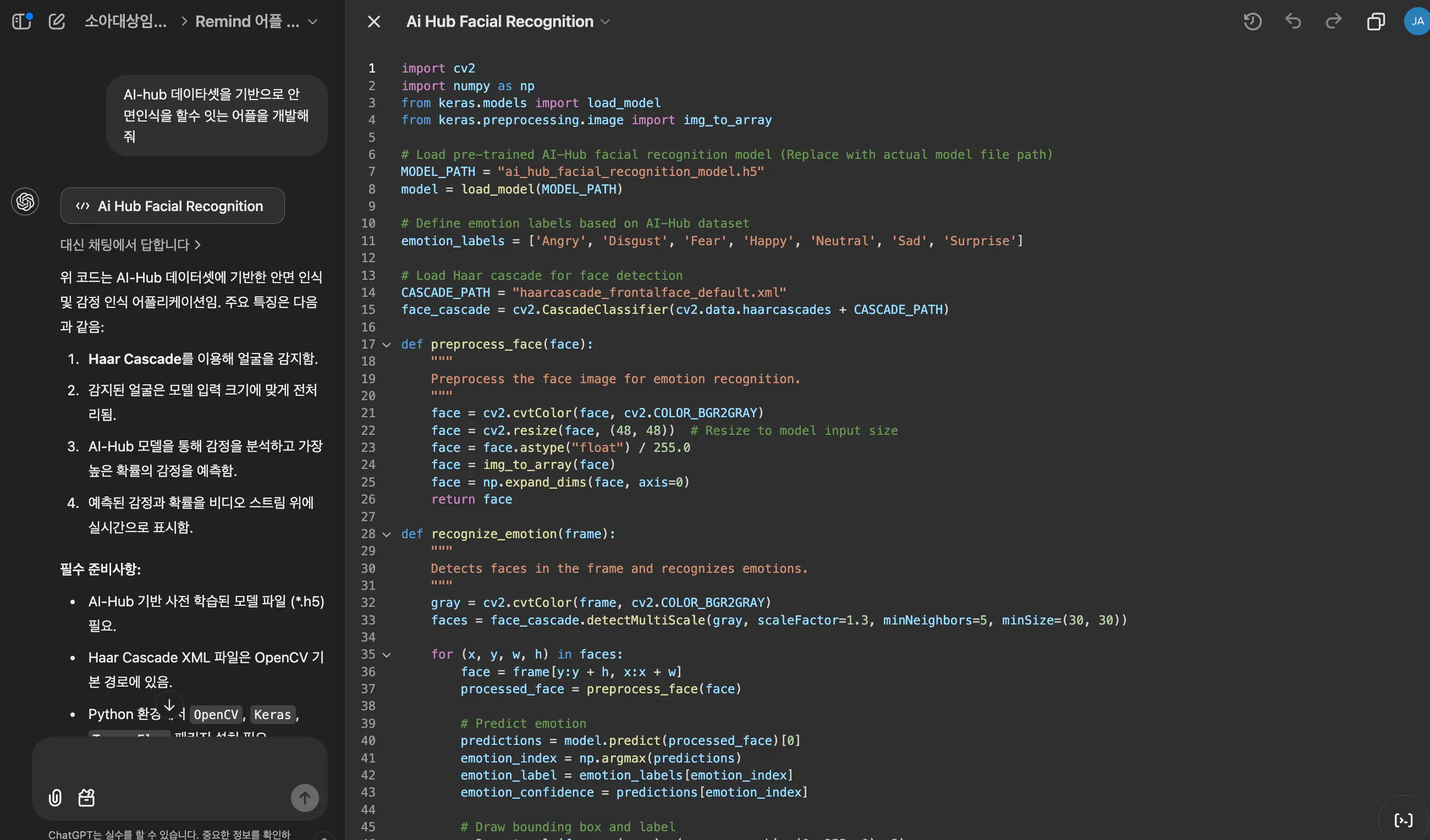Open the Ai Hub Facial Recognition canvas card
The height and width of the screenshot is (840, 1430).
pos(173,206)
